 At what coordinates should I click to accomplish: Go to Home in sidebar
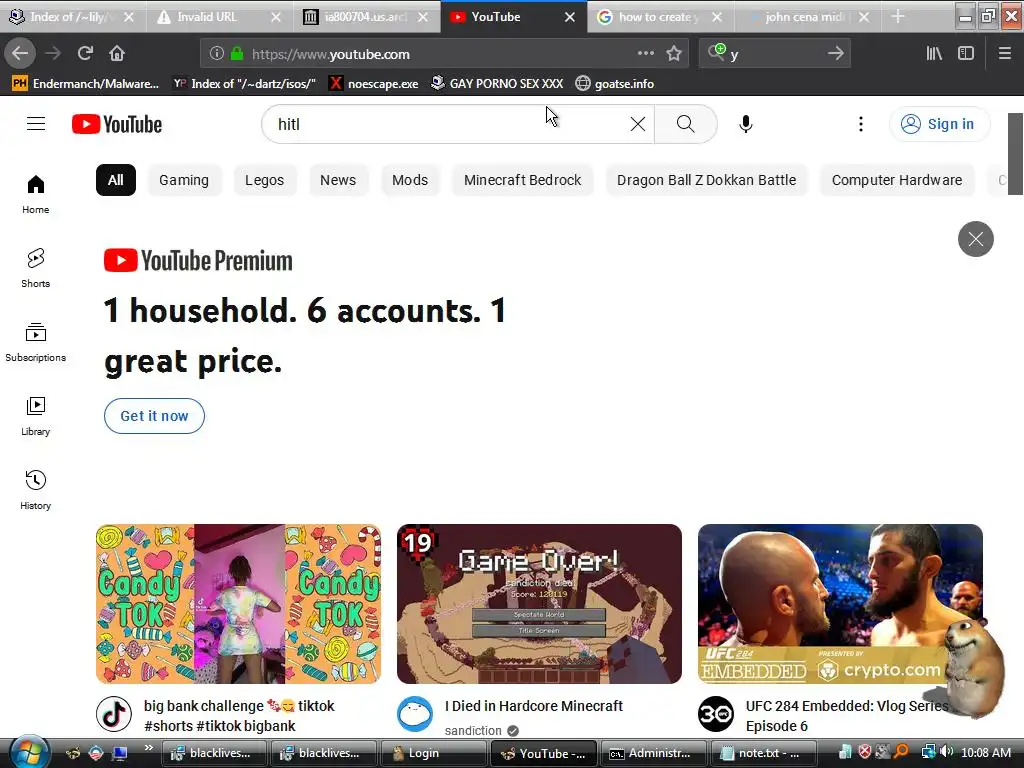pyautogui.click(x=36, y=194)
